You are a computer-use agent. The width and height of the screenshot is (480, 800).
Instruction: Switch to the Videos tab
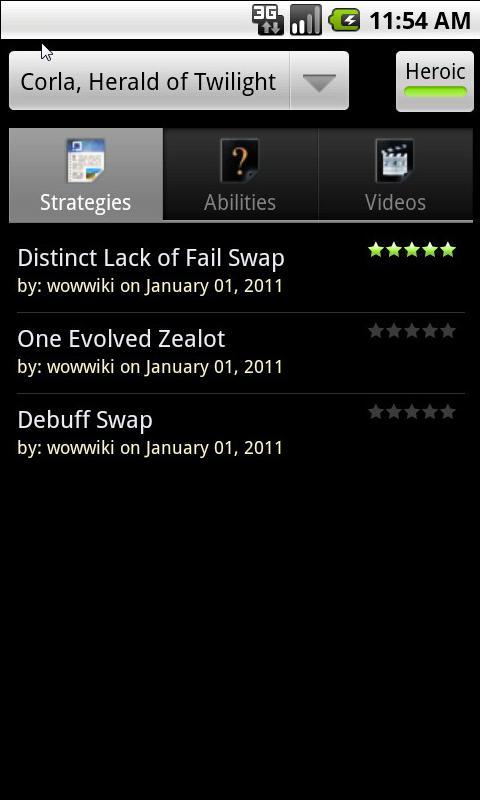(x=395, y=174)
